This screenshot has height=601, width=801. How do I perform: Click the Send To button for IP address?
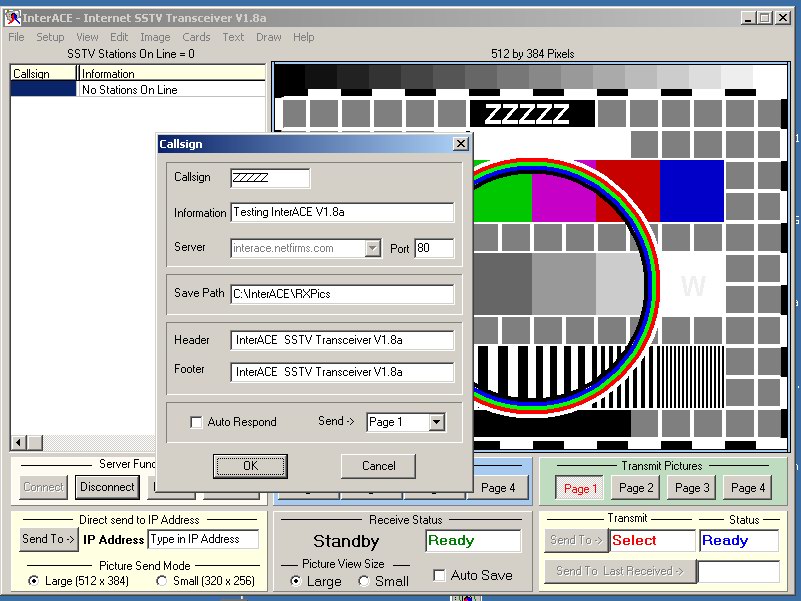[49, 539]
